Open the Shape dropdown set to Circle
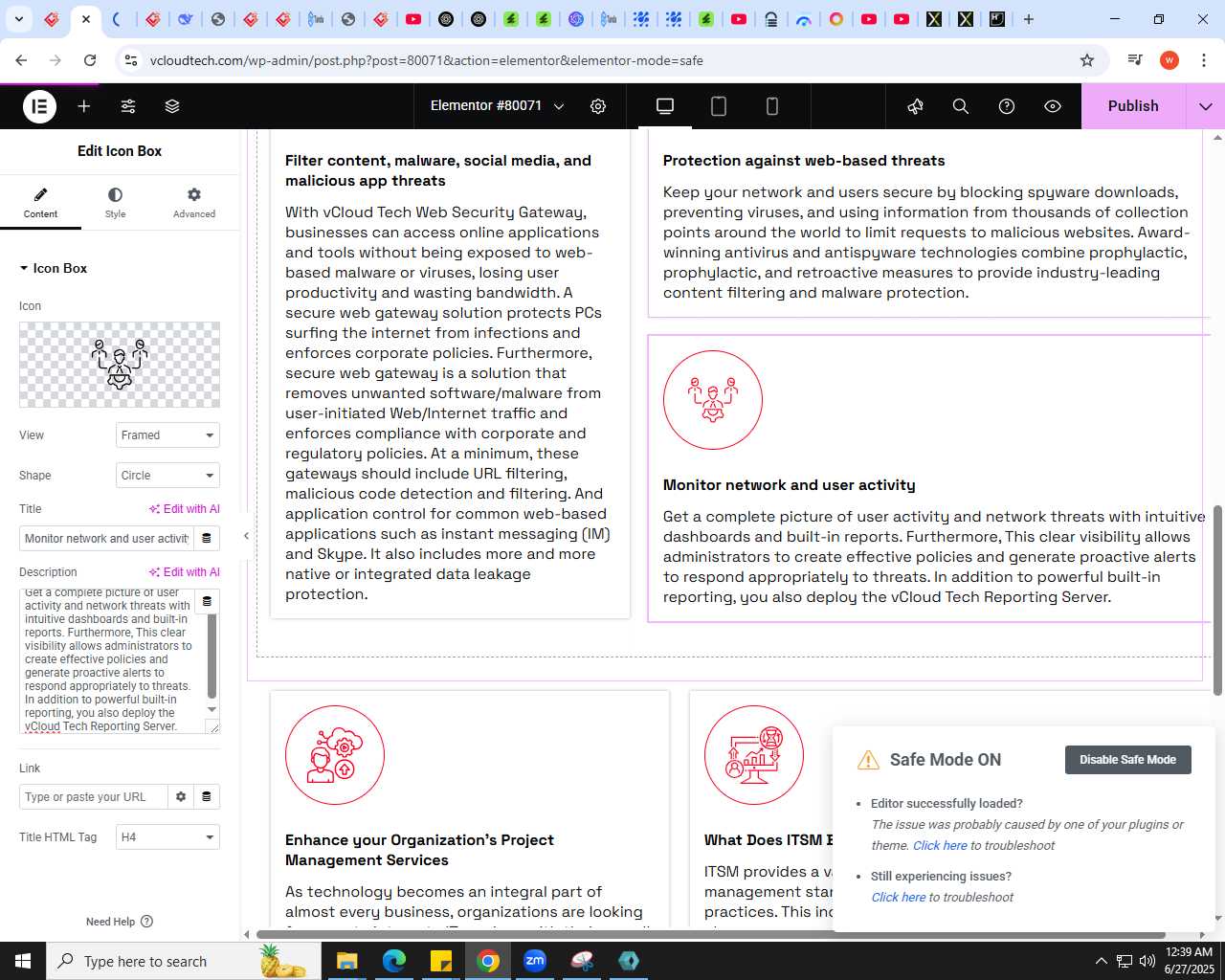The width and height of the screenshot is (1225, 980). tap(167, 476)
